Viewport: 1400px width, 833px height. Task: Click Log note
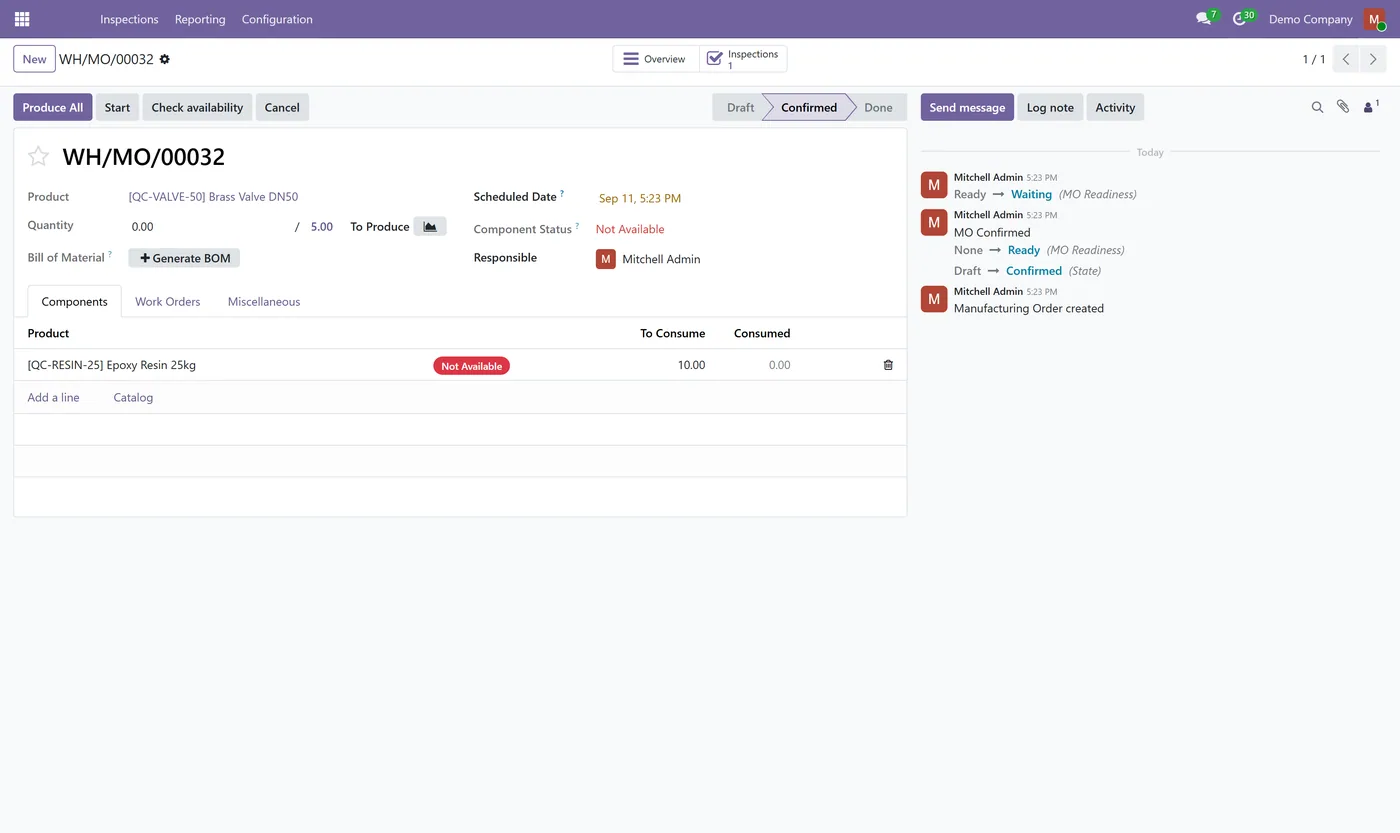pyautogui.click(x=1050, y=107)
